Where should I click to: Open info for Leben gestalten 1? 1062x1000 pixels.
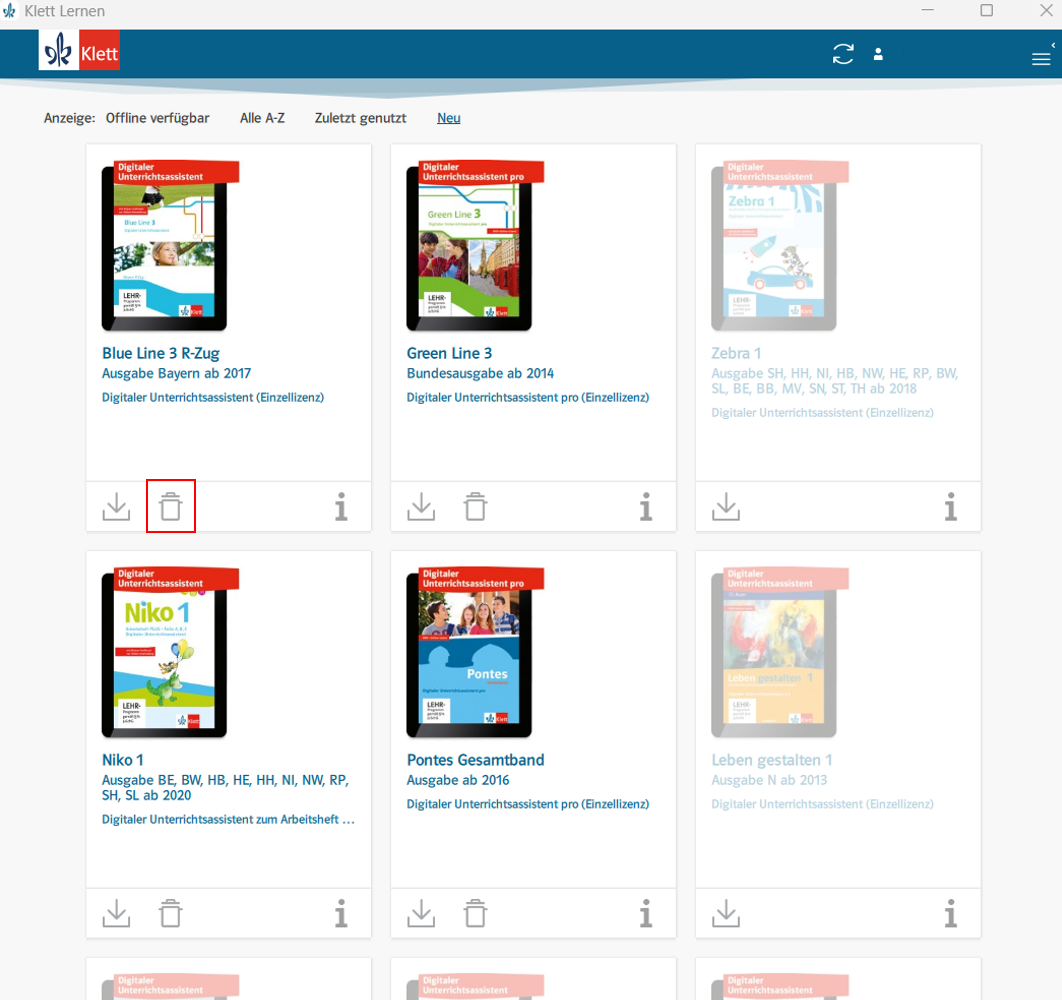click(951, 913)
